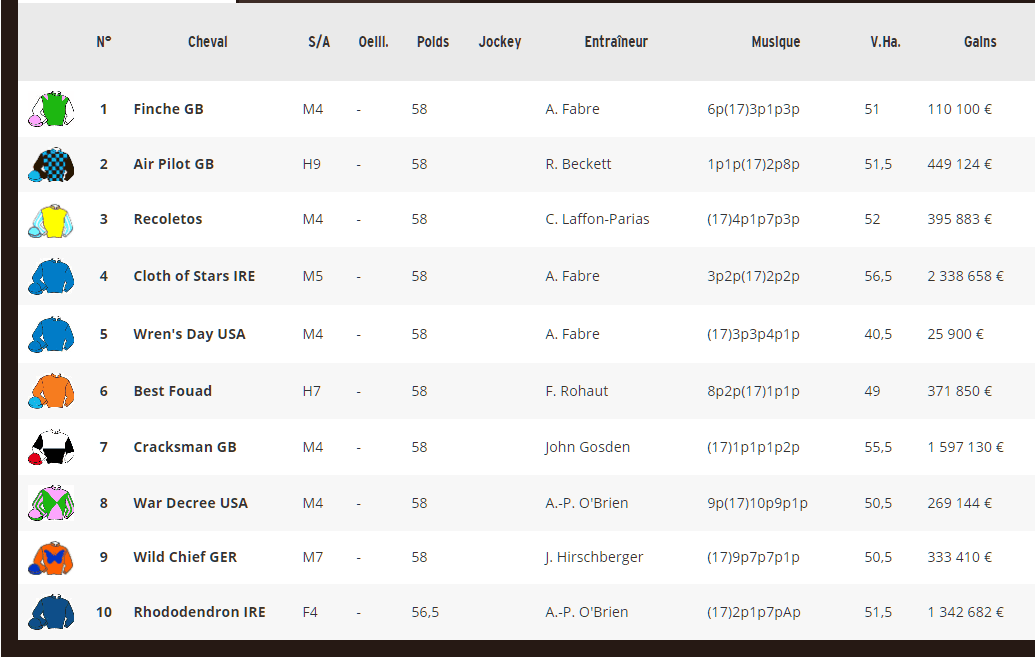Viewport: 1035px width, 657px height.
Task: Select the Recoletos horse name
Action: (x=168, y=219)
